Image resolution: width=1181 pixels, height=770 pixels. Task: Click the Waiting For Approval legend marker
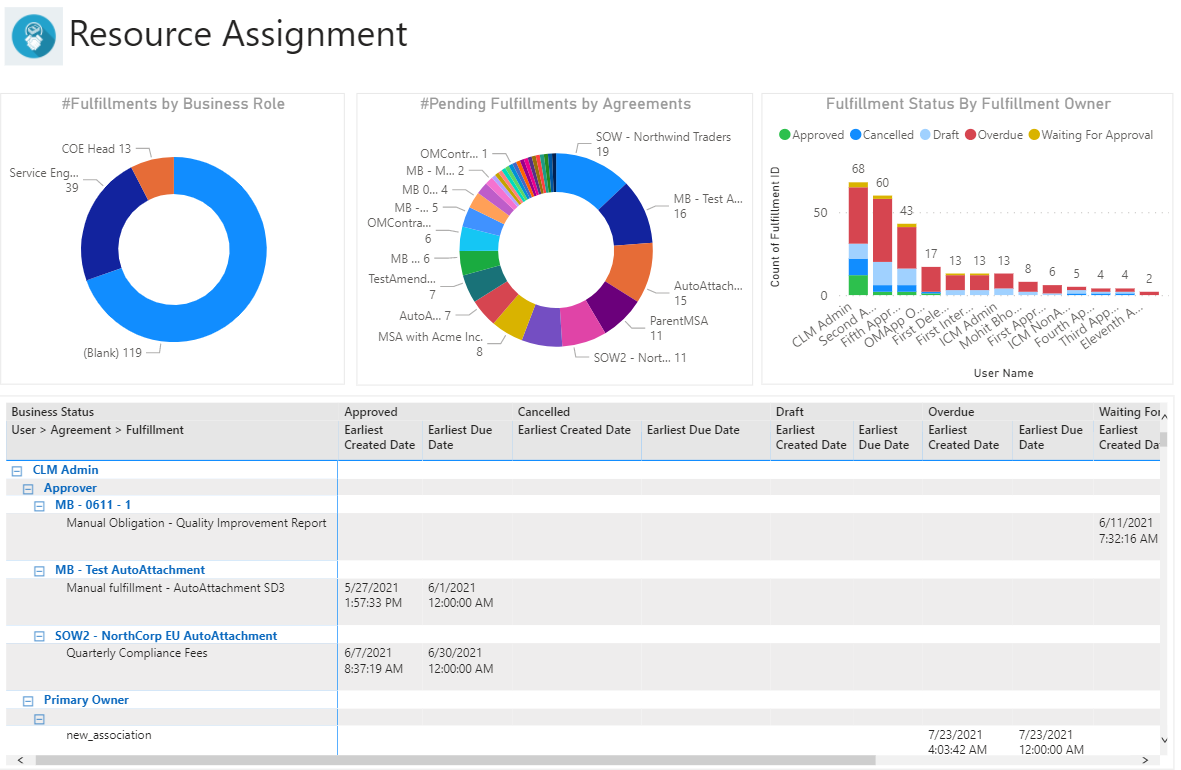(1034, 135)
